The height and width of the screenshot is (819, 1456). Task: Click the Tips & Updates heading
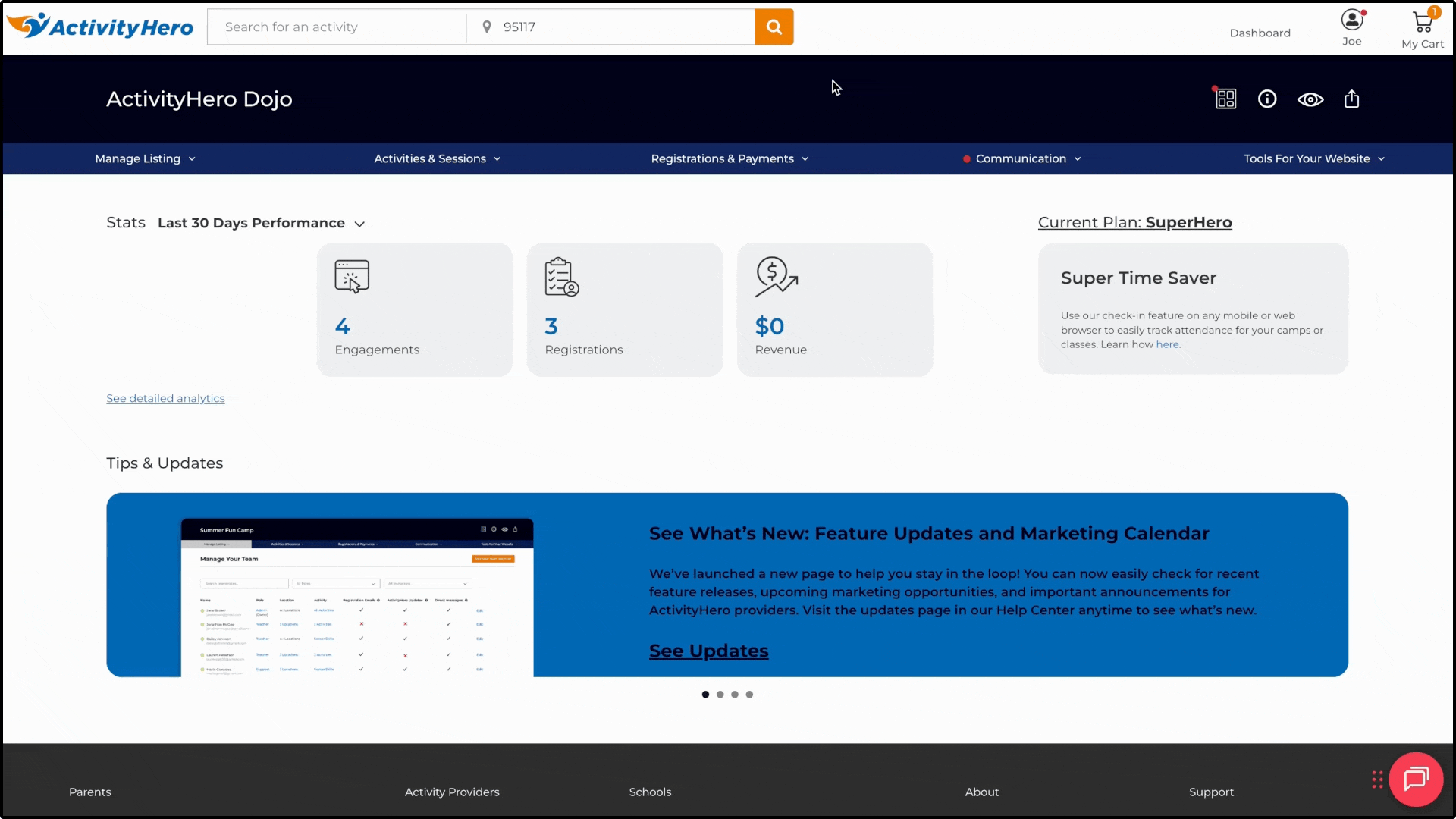(x=165, y=463)
